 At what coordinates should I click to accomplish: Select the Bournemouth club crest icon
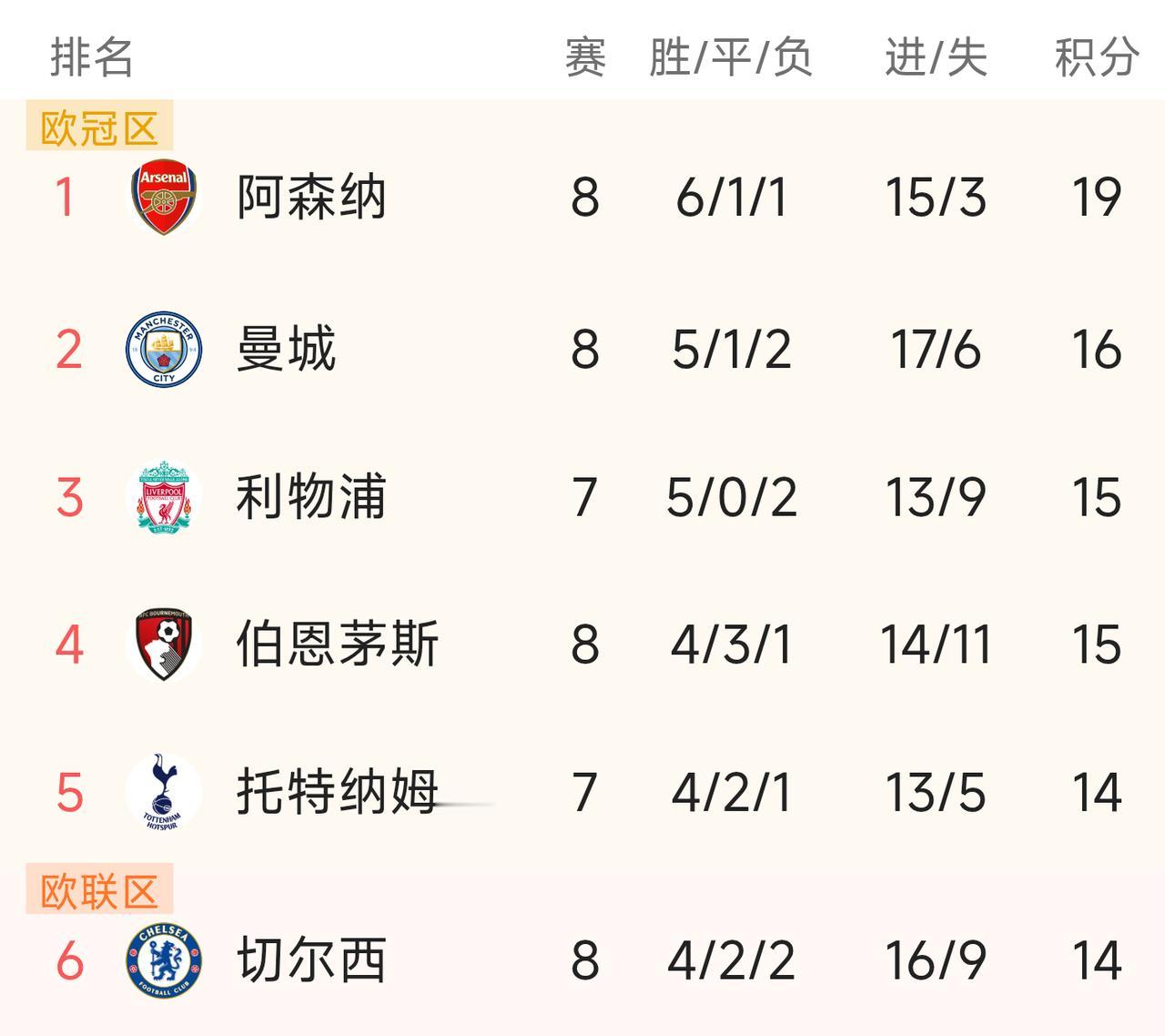point(164,645)
